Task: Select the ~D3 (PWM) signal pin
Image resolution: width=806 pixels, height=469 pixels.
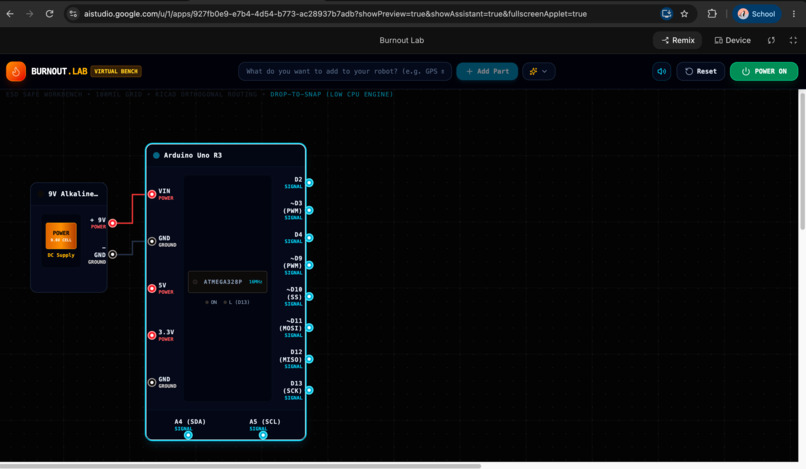Action: pyautogui.click(x=309, y=210)
